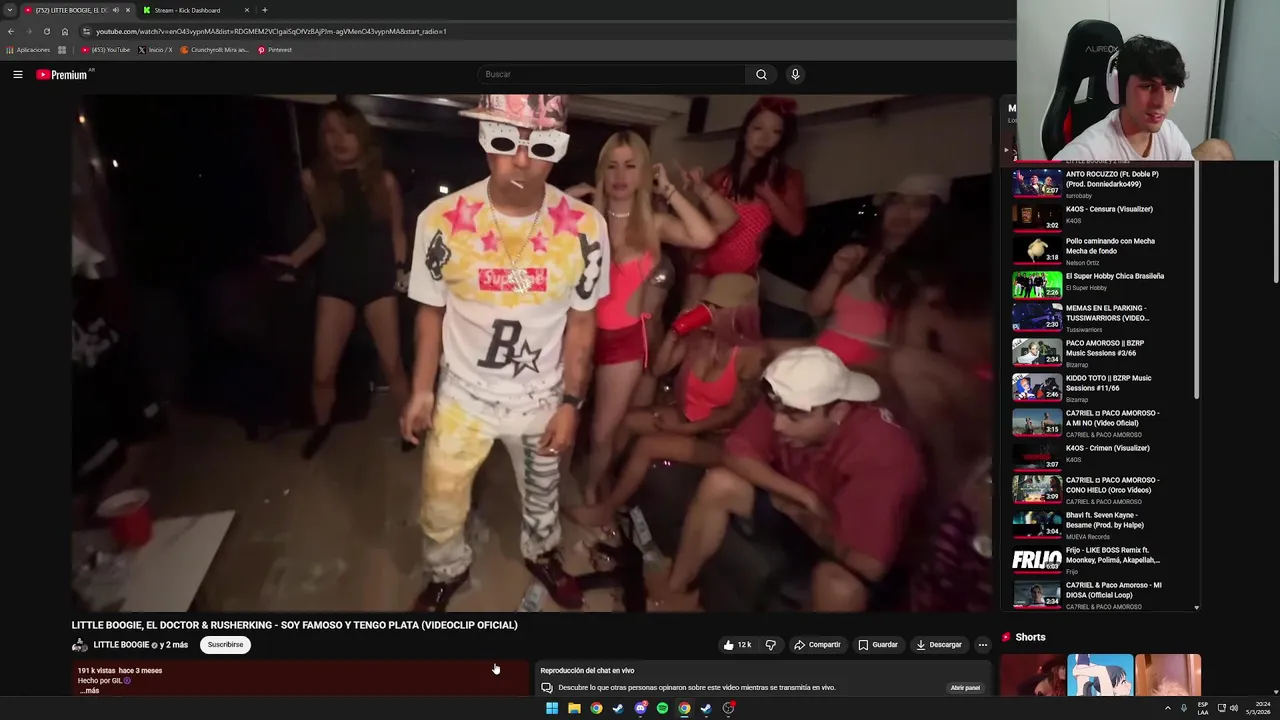Go to browser home page

[x=65, y=31]
